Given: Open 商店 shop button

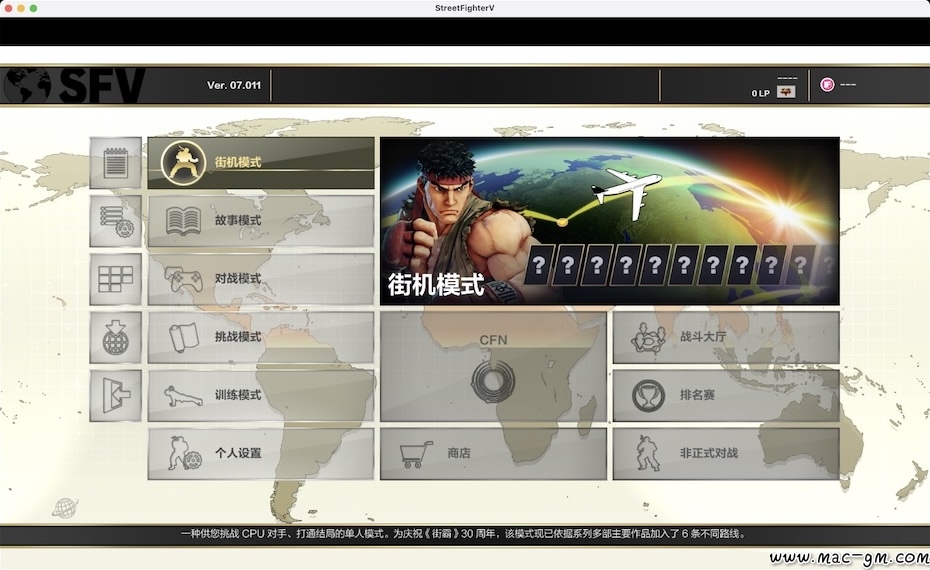Looking at the screenshot, I should tap(493, 454).
